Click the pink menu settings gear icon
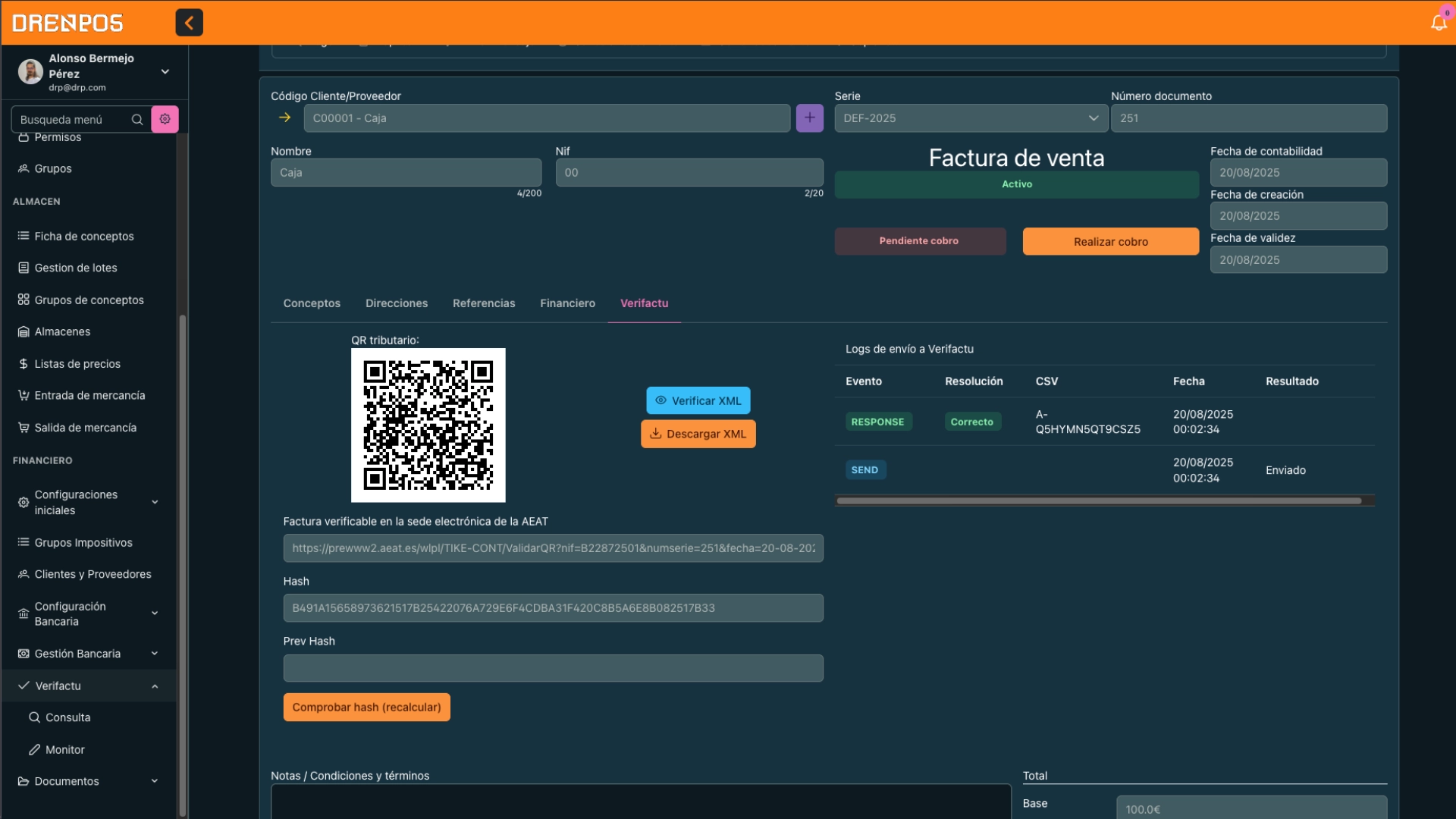 [165, 119]
